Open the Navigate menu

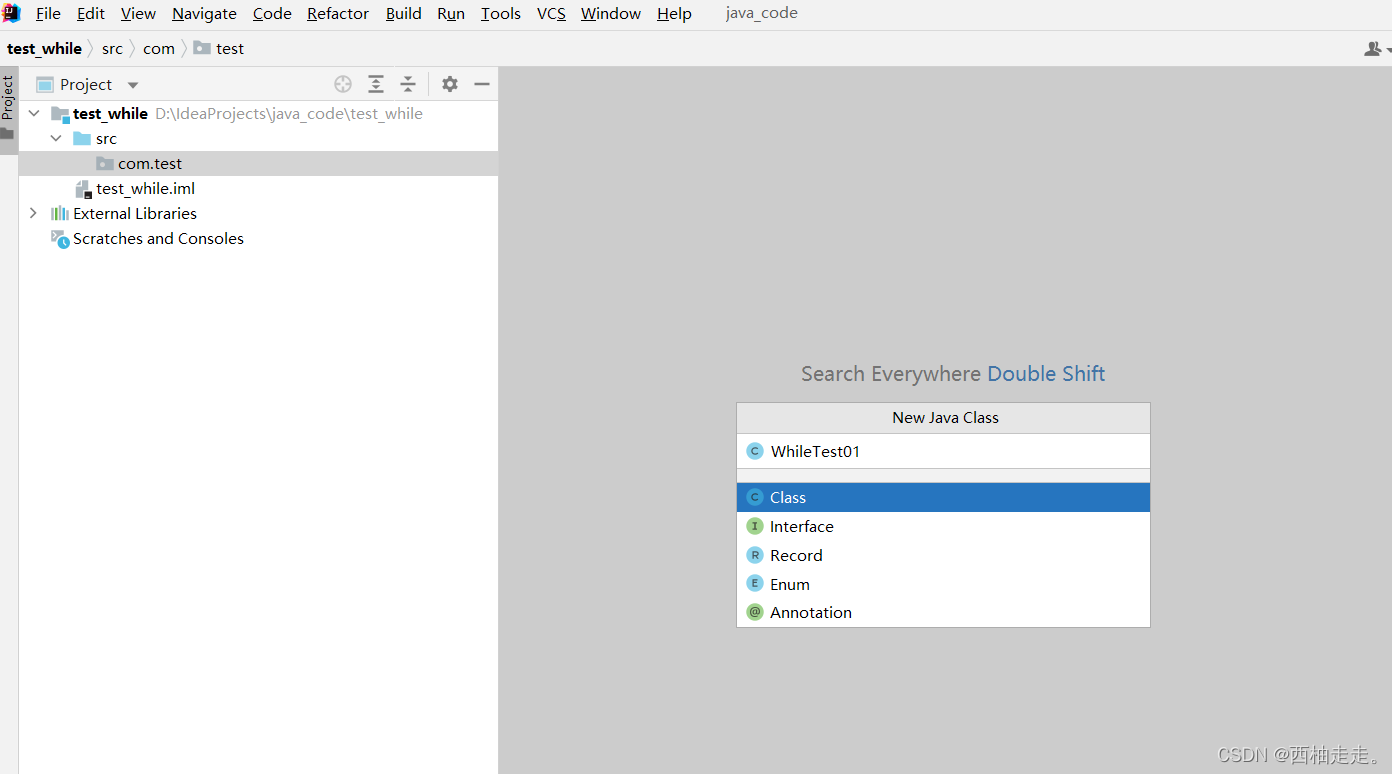tap(204, 13)
